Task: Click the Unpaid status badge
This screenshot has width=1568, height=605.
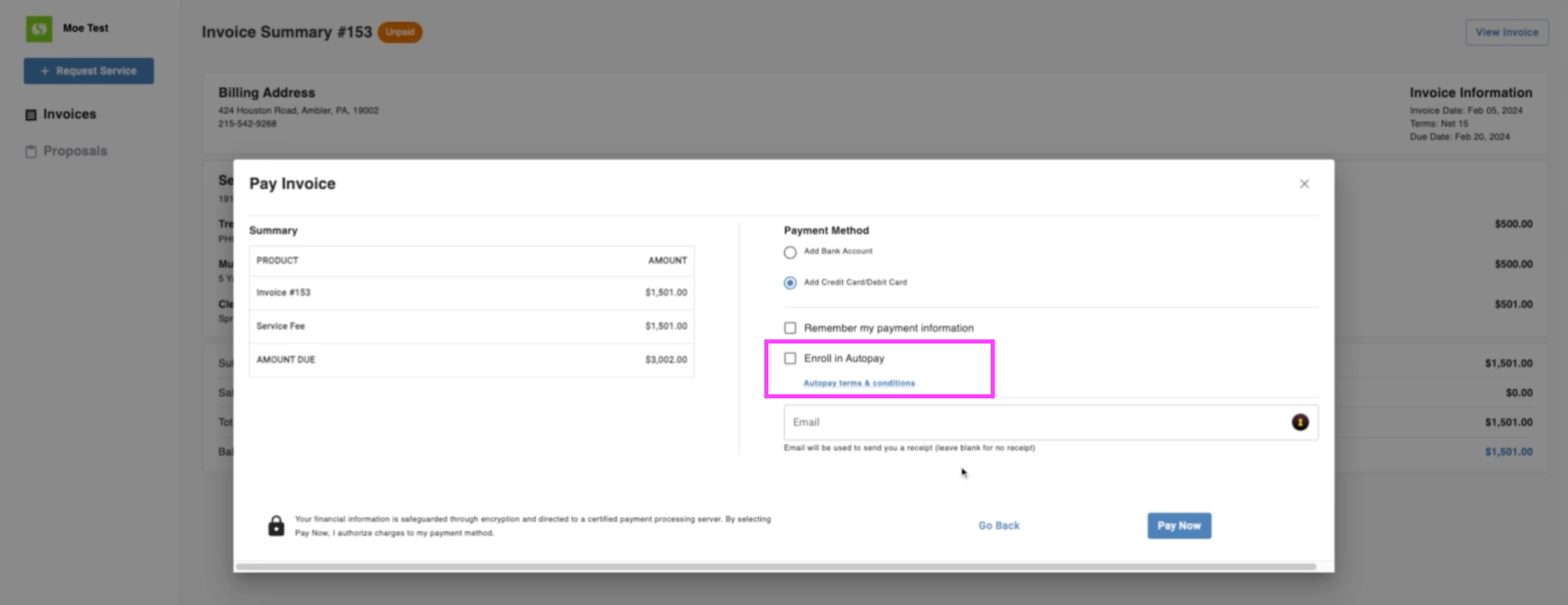Action: coord(399,32)
